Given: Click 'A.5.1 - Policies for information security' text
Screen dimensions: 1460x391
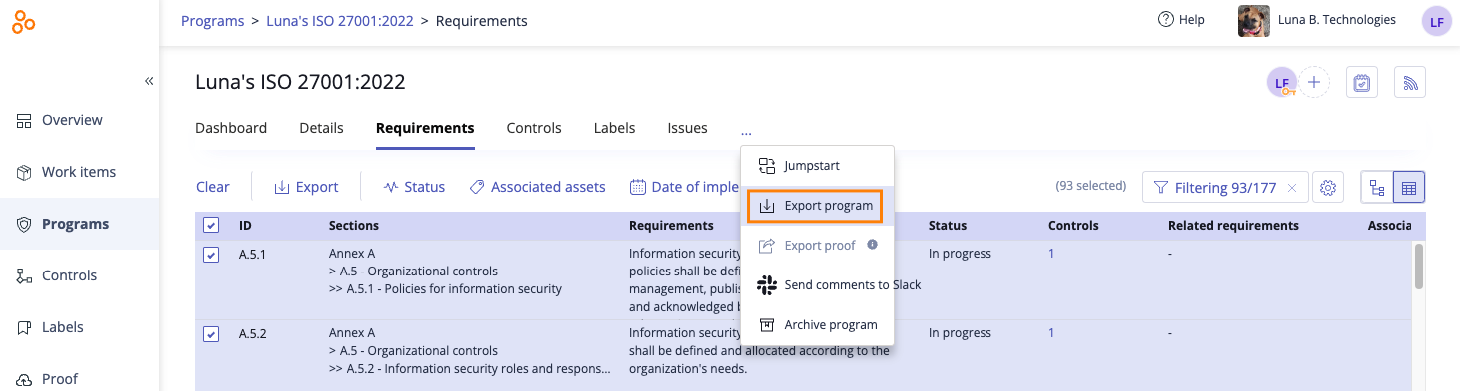Looking at the screenshot, I should click(x=454, y=289).
